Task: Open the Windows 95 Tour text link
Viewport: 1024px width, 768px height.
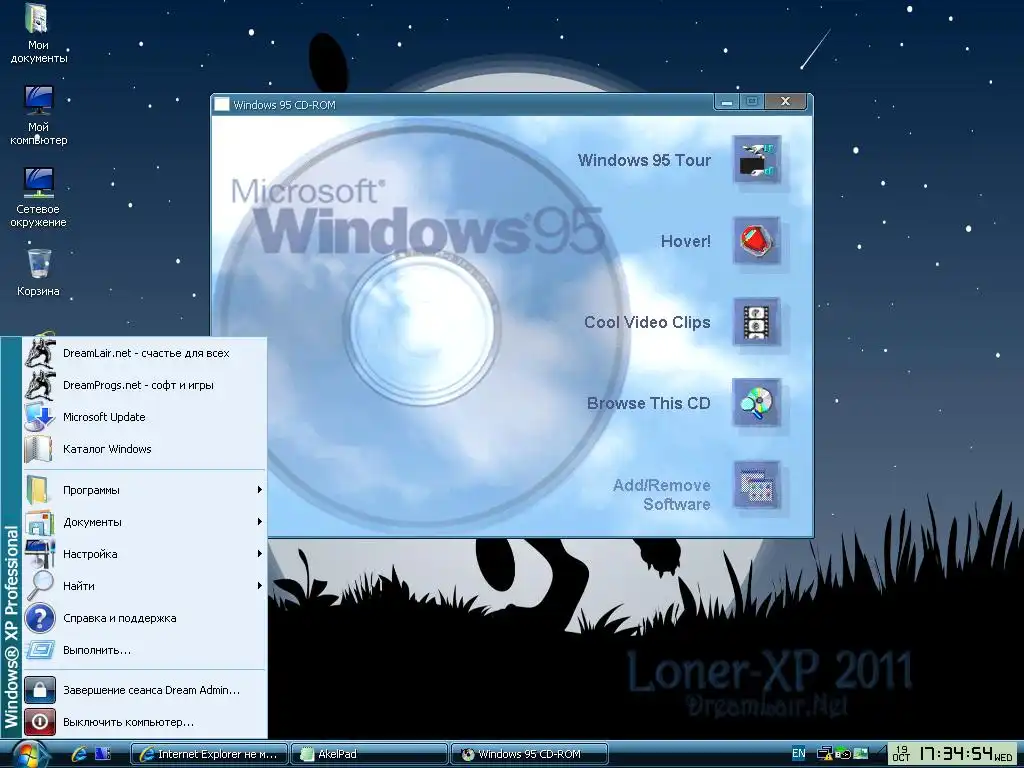Action: tap(644, 160)
